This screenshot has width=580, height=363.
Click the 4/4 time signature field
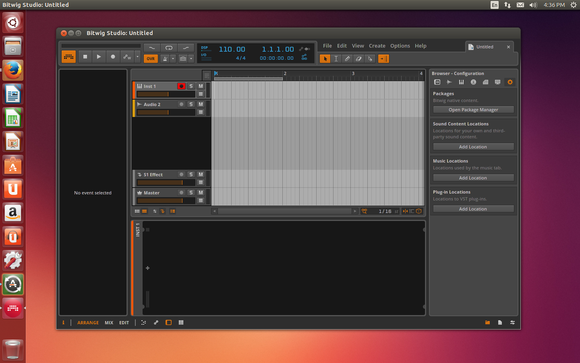coord(241,58)
